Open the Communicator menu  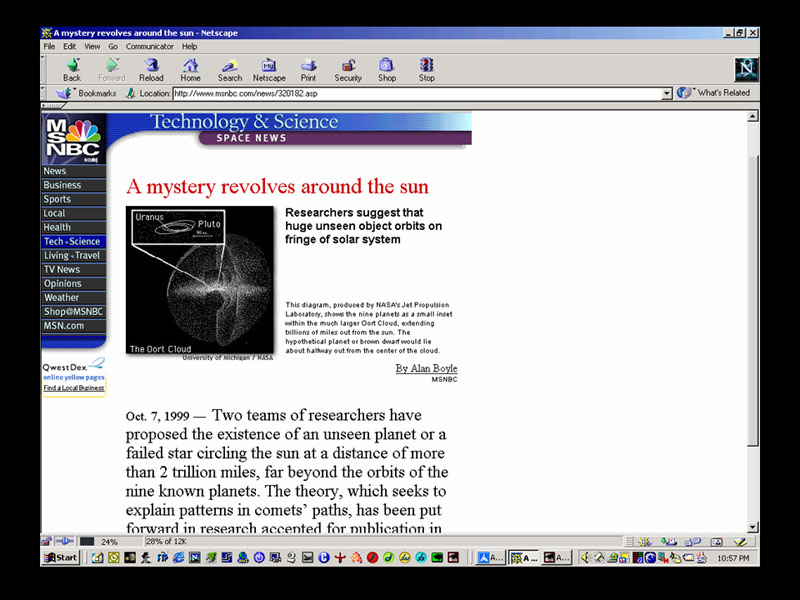pos(150,46)
